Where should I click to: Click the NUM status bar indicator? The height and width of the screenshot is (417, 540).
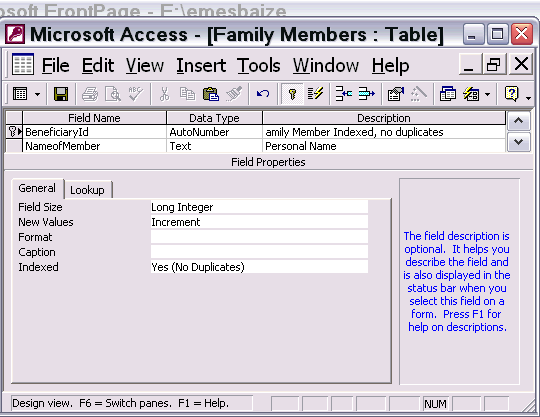(x=436, y=403)
